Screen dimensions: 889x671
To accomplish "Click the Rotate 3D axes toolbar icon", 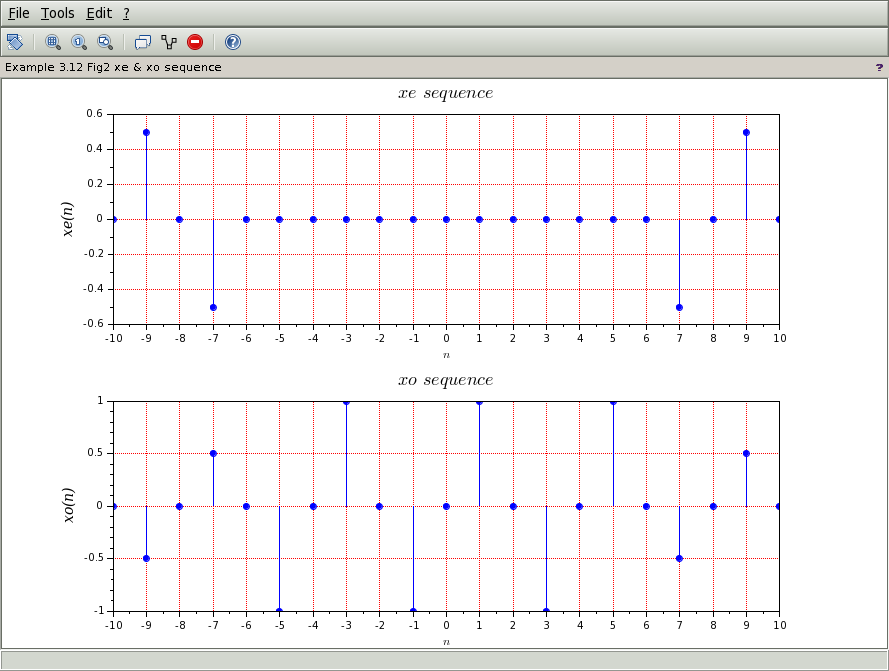I will [x=15, y=42].
